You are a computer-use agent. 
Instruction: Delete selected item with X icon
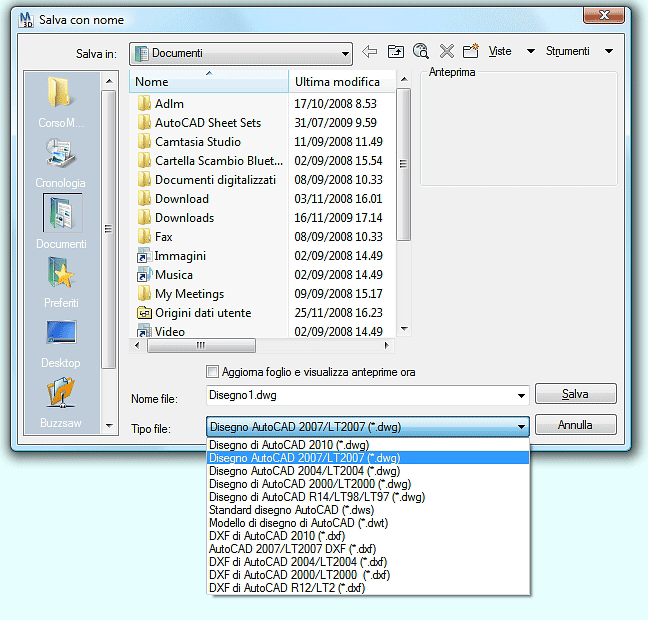(446, 52)
